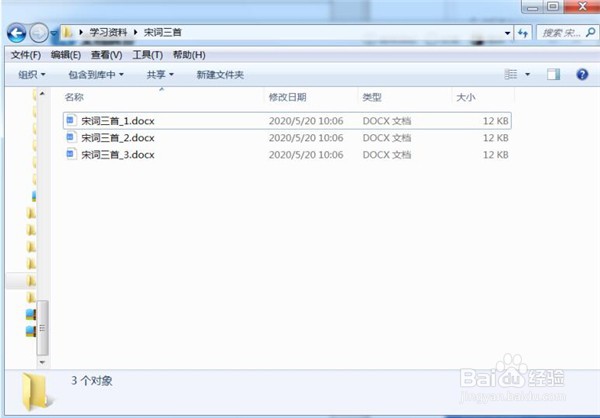This screenshot has width=600, height=418.
Task: Sort by the 名称 column header
Action: pos(163,97)
